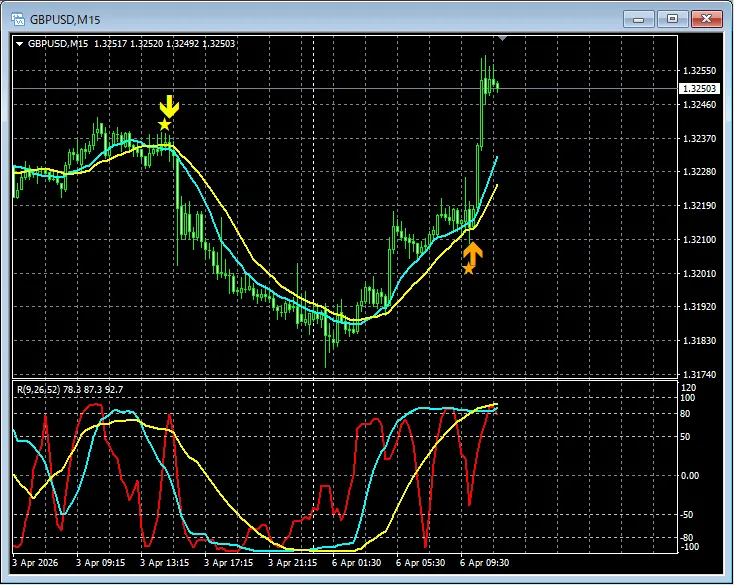This screenshot has height=585, width=734.
Task: Click the yellow down arrow sell signal
Action: point(169,105)
